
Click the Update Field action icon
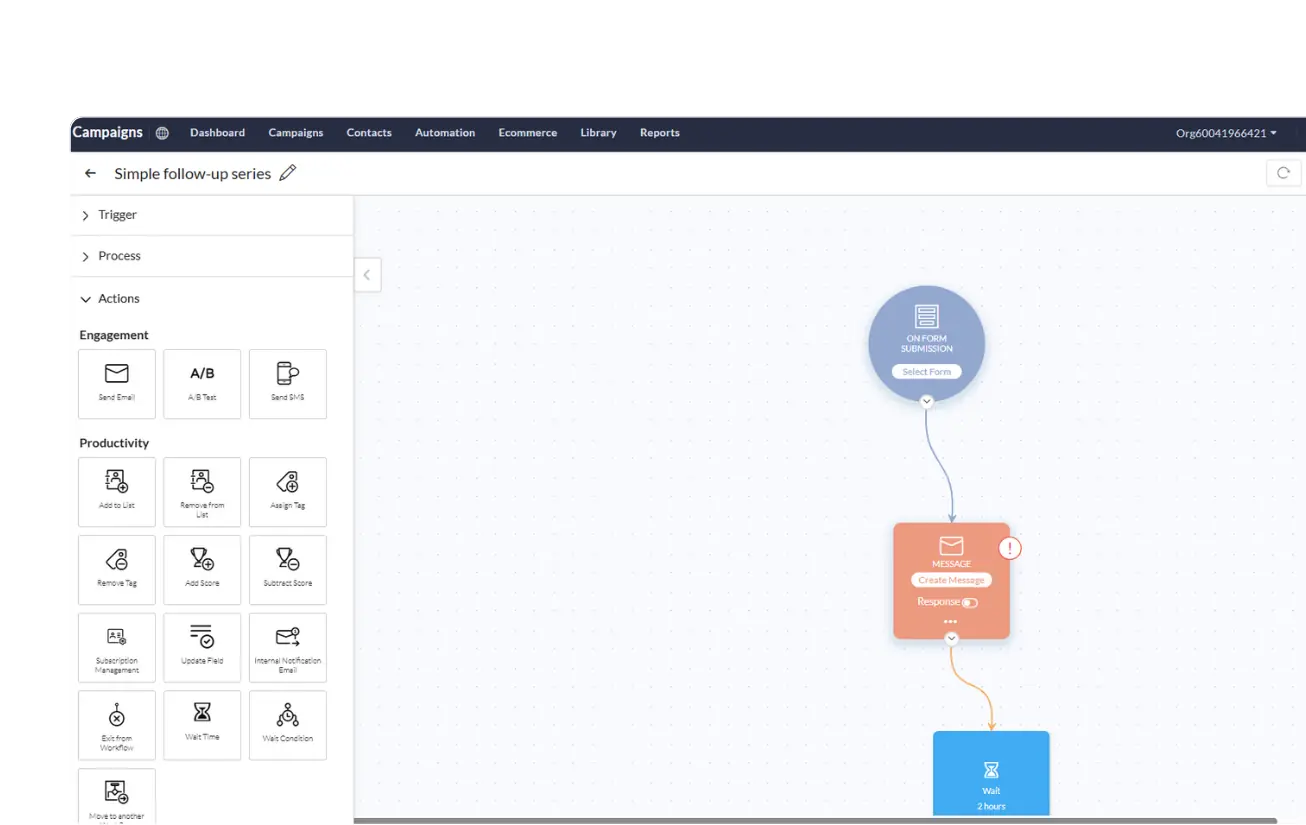coord(202,637)
